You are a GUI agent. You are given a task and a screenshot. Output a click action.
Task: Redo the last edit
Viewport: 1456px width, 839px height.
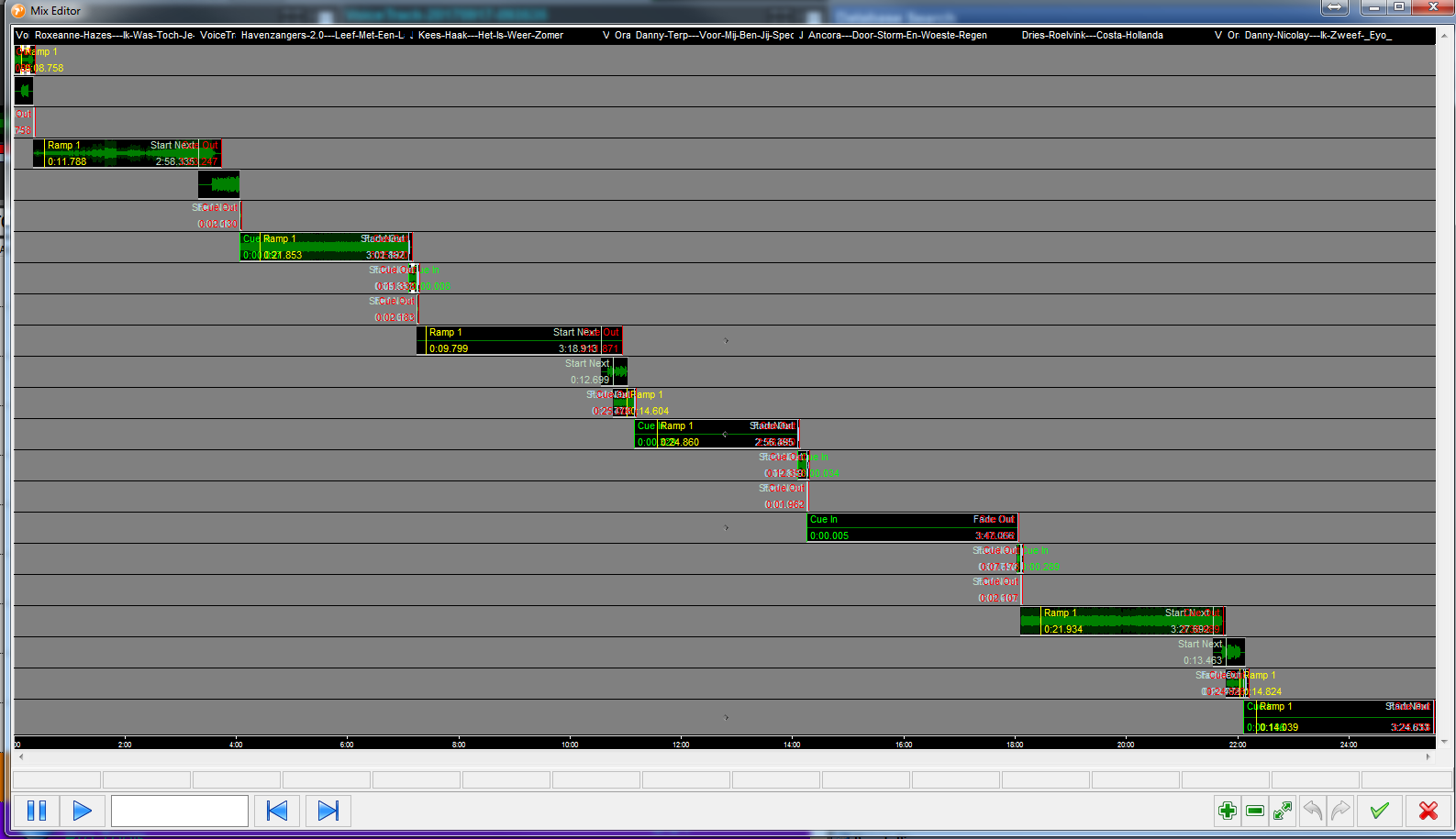click(x=1340, y=811)
